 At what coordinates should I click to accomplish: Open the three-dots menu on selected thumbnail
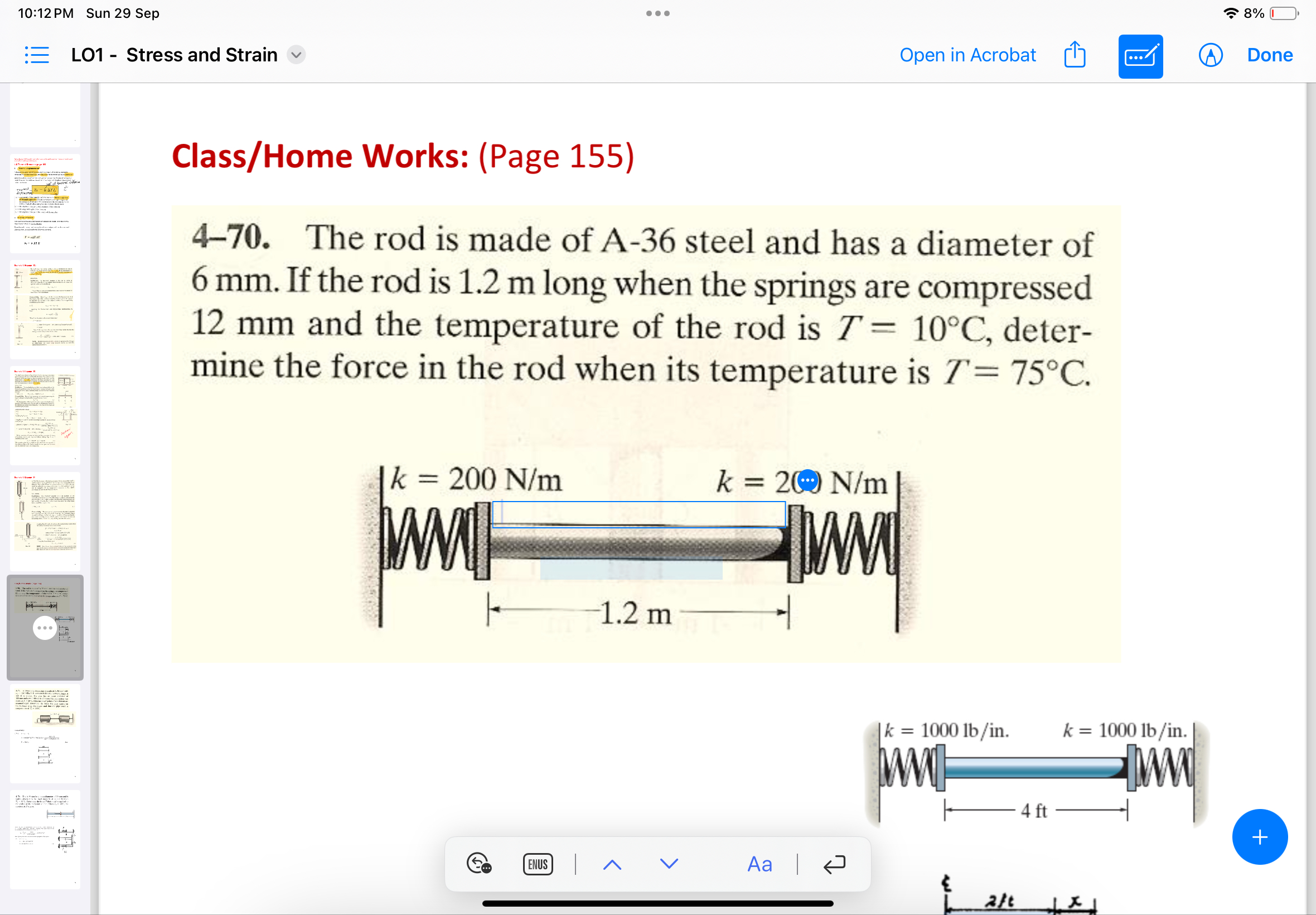45,627
